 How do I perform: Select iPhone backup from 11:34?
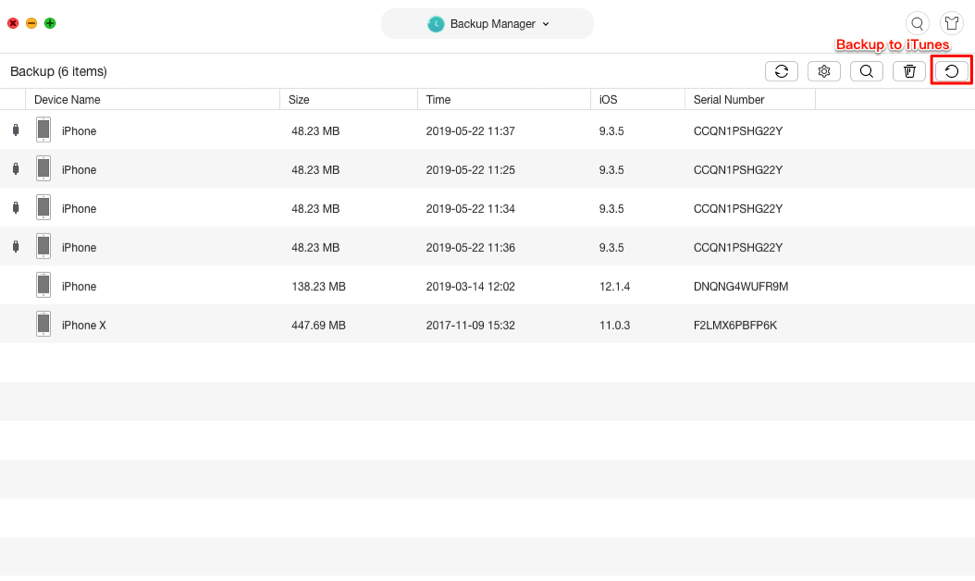coord(488,208)
